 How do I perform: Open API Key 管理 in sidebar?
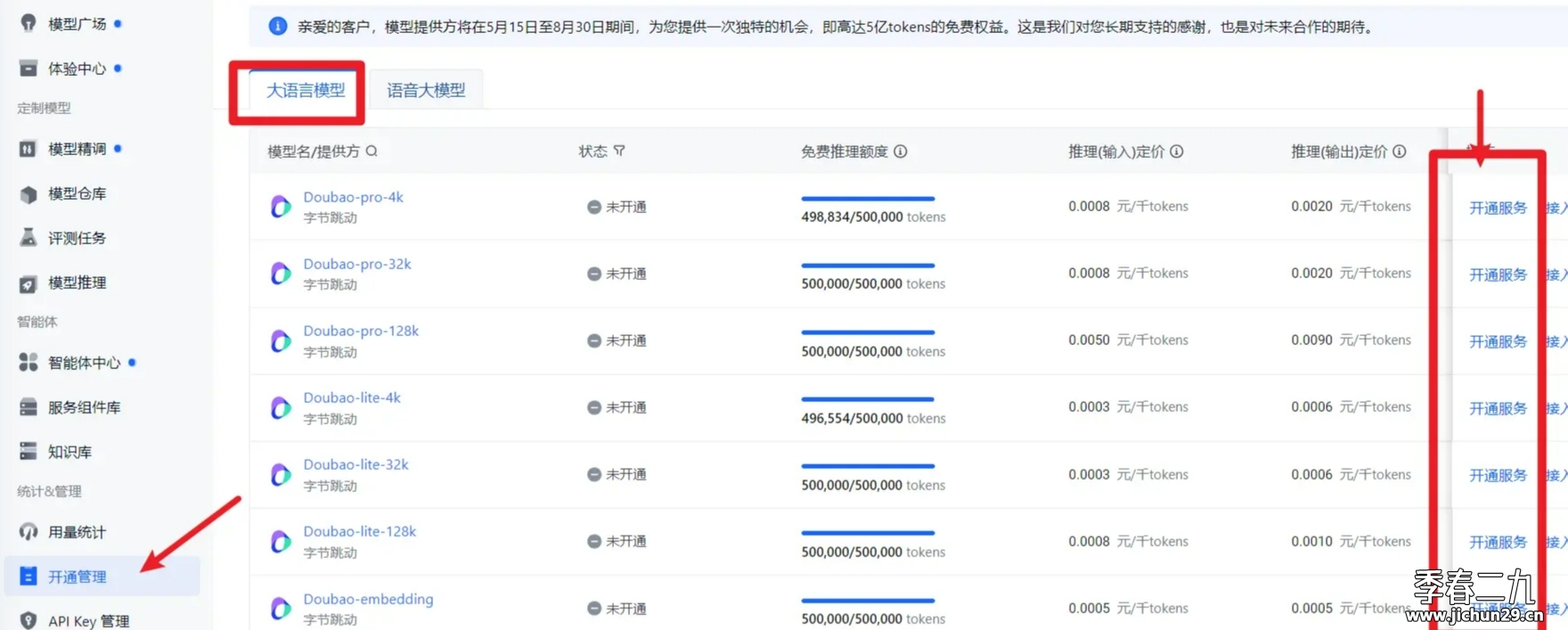click(88, 621)
